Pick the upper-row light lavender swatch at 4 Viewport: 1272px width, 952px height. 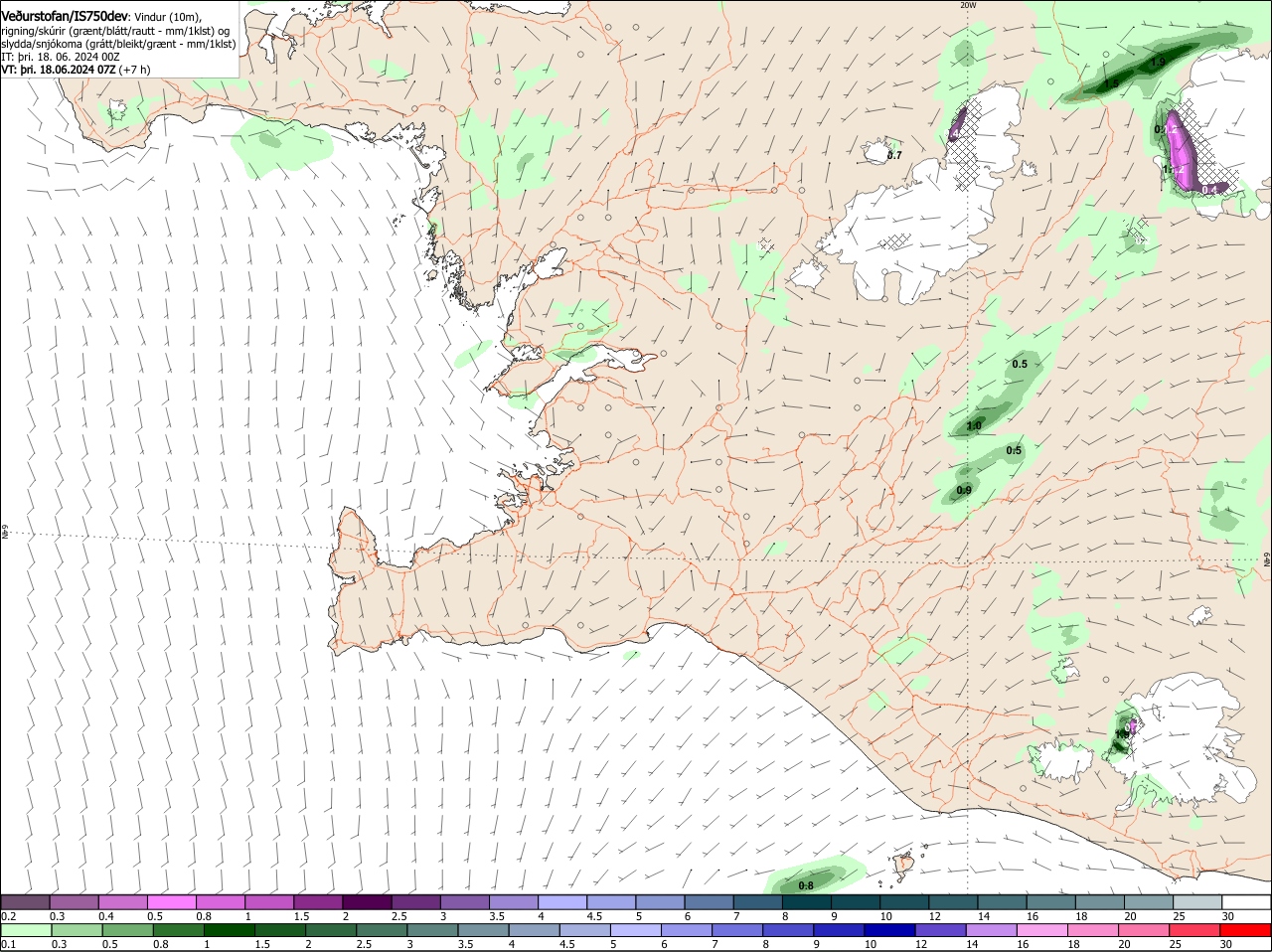pos(561,901)
